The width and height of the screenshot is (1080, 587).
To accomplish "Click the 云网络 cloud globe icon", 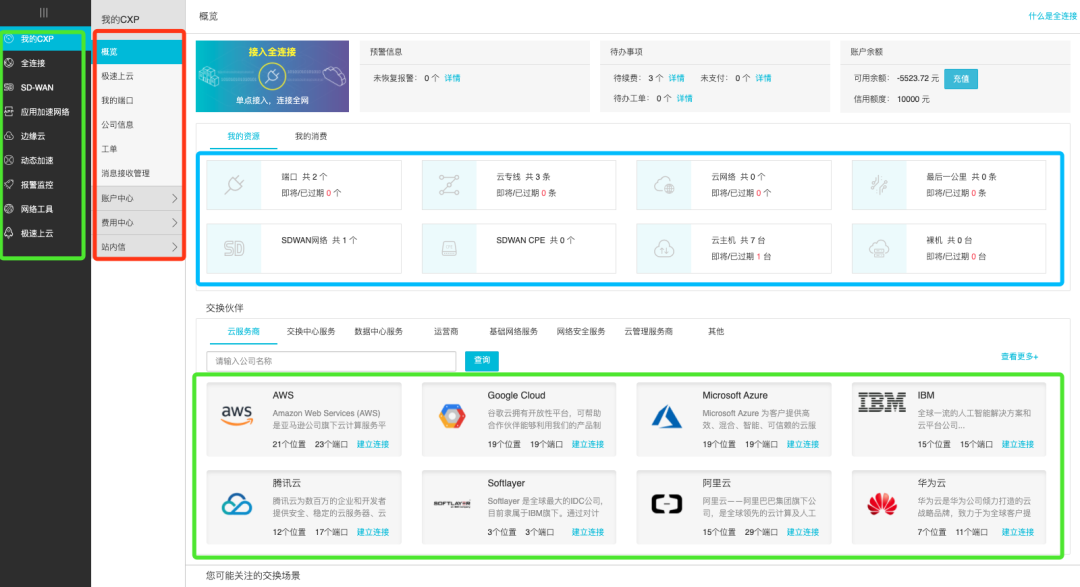I will click(664, 185).
